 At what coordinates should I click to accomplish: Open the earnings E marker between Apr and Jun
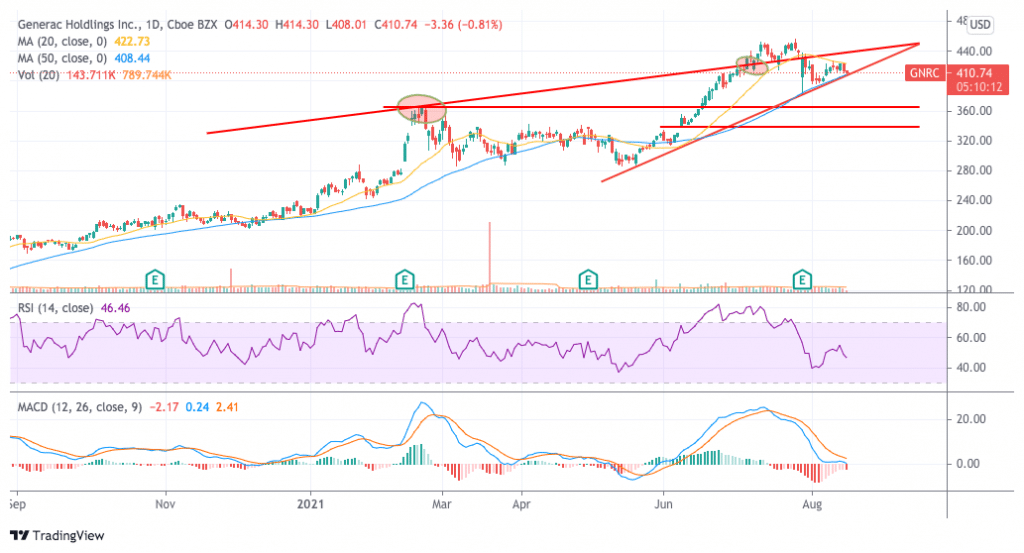pos(588,281)
